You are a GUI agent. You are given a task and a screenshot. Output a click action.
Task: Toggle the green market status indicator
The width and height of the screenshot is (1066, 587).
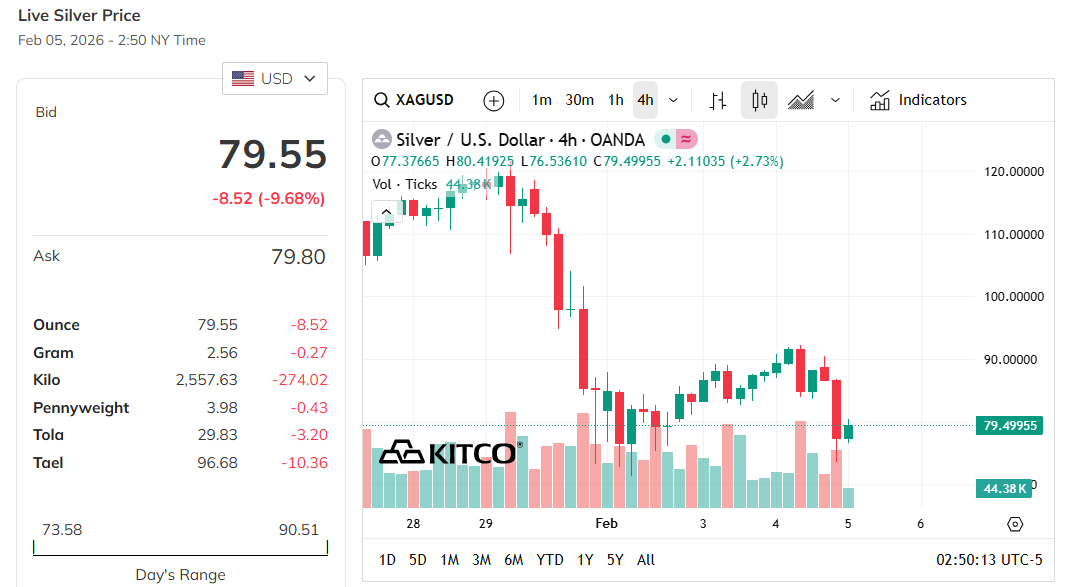665,139
